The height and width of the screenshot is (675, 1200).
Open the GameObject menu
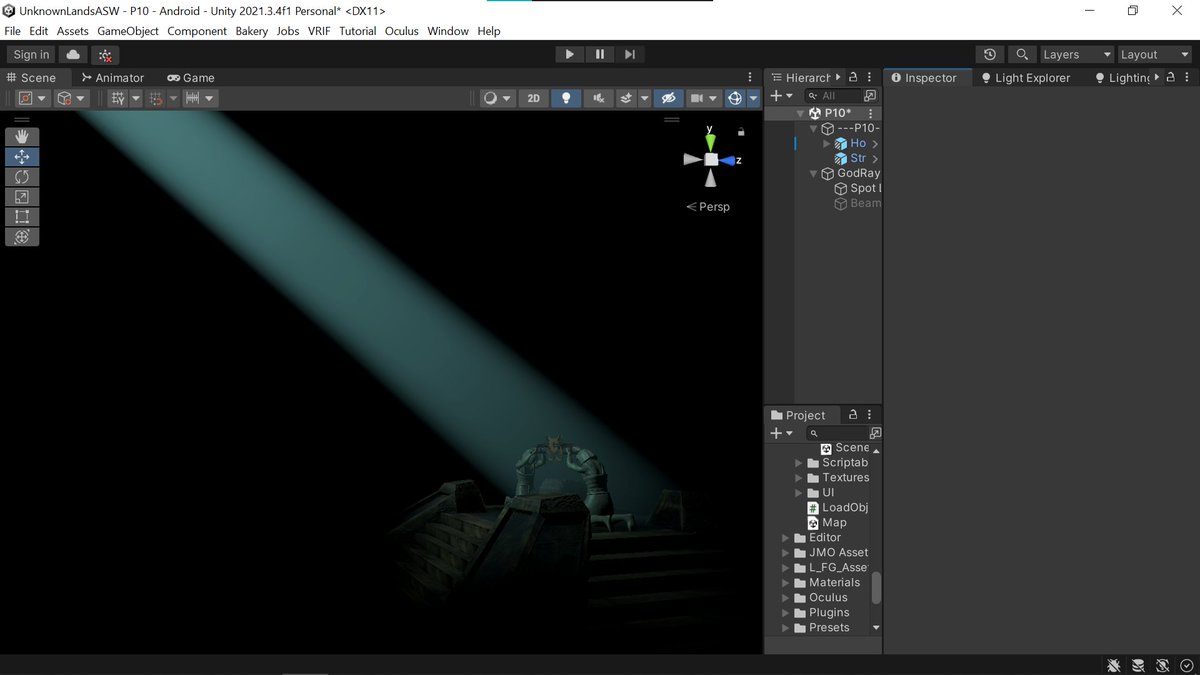pos(128,31)
